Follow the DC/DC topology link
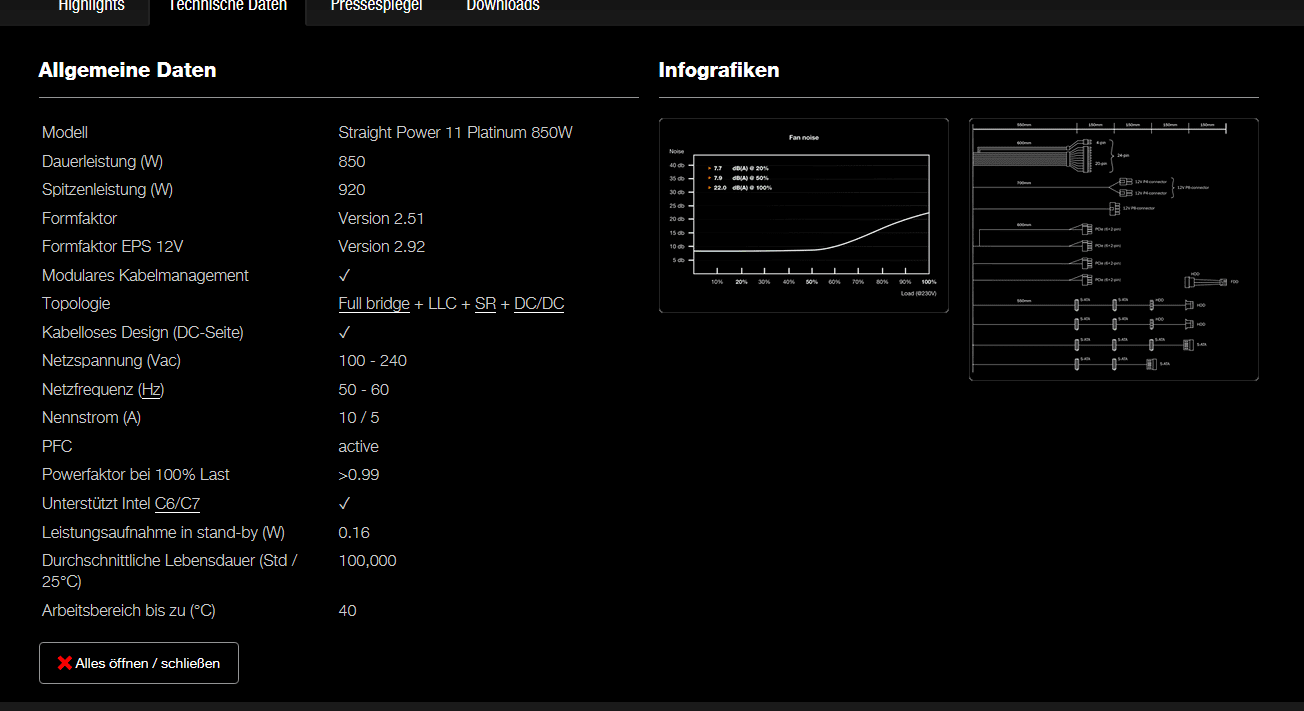The width and height of the screenshot is (1304, 711). tap(539, 304)
